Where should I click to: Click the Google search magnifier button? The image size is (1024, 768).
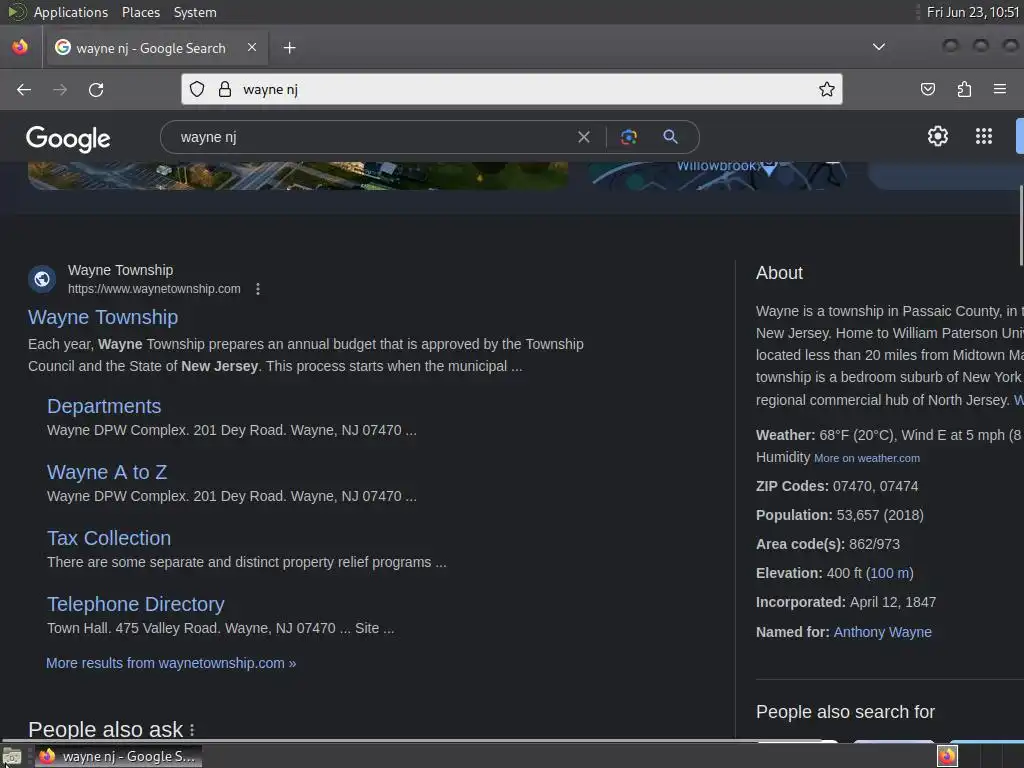coord(670,136)
